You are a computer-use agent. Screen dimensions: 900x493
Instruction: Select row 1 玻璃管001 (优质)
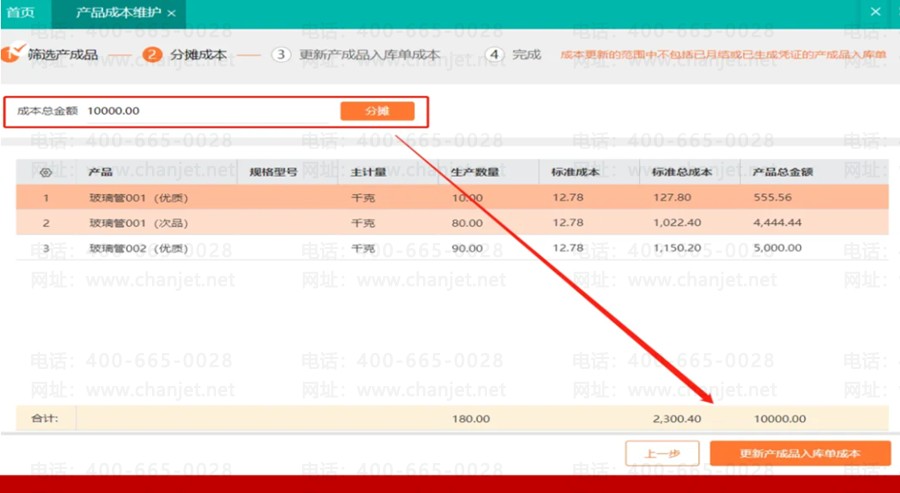click(452, 197)
